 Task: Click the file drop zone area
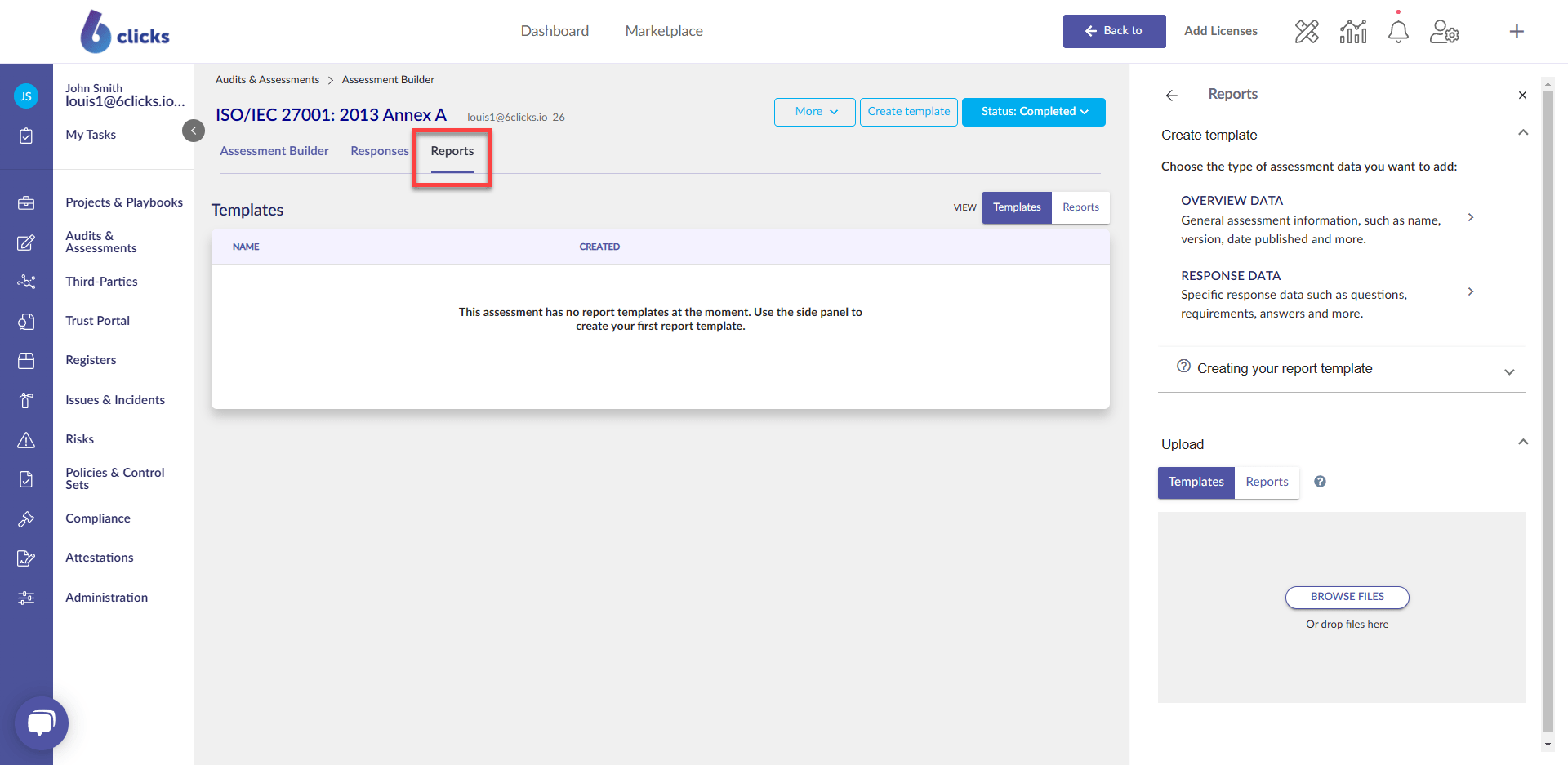(1342, 607)
